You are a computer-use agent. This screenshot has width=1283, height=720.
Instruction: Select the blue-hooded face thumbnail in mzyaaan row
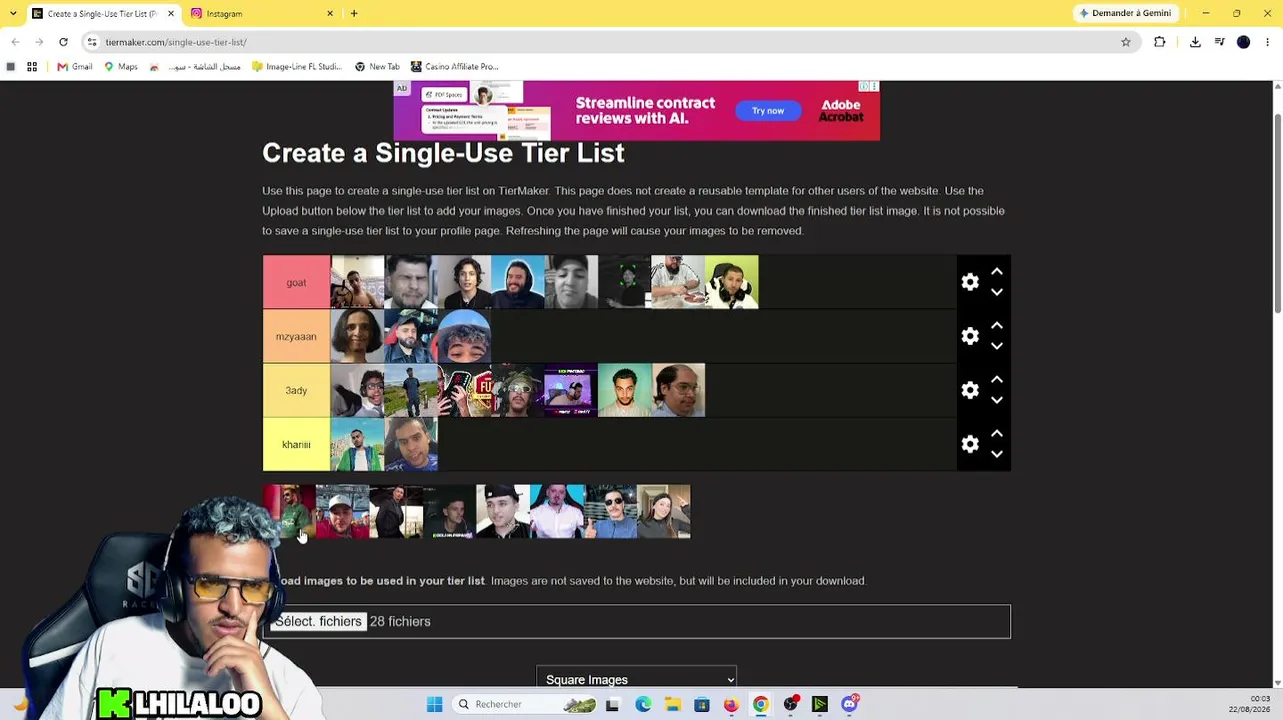click(x=465, y=336)
